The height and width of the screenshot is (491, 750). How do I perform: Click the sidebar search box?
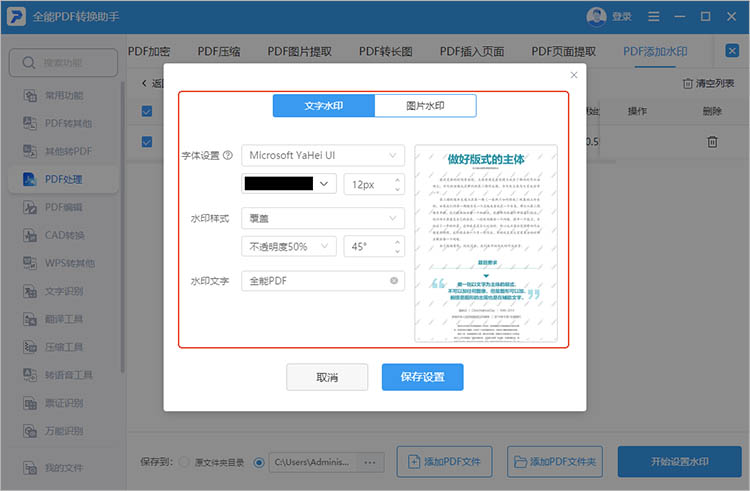coord(64,63)
